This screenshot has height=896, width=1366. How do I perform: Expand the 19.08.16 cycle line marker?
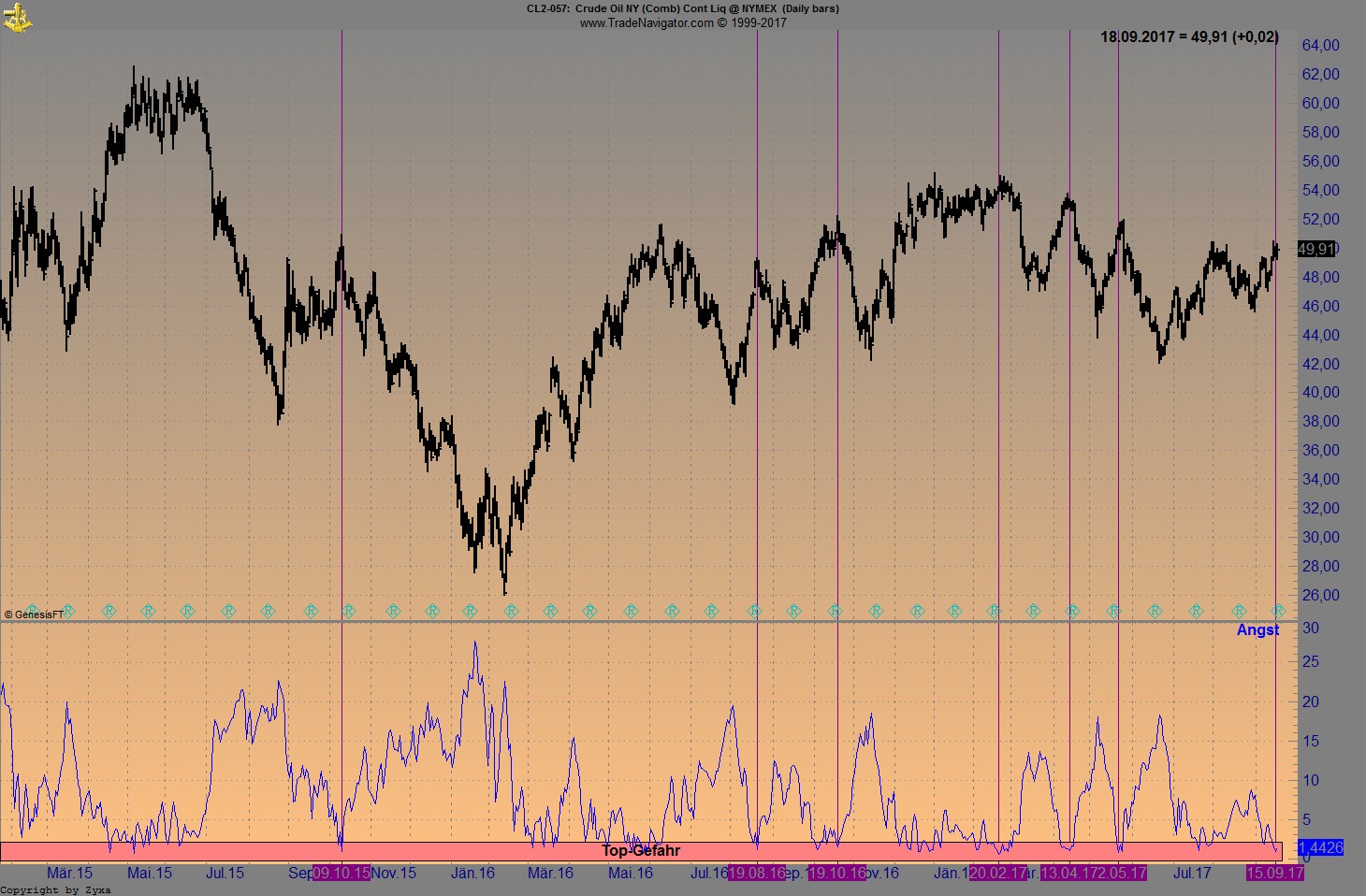click(x=756, y=873)
